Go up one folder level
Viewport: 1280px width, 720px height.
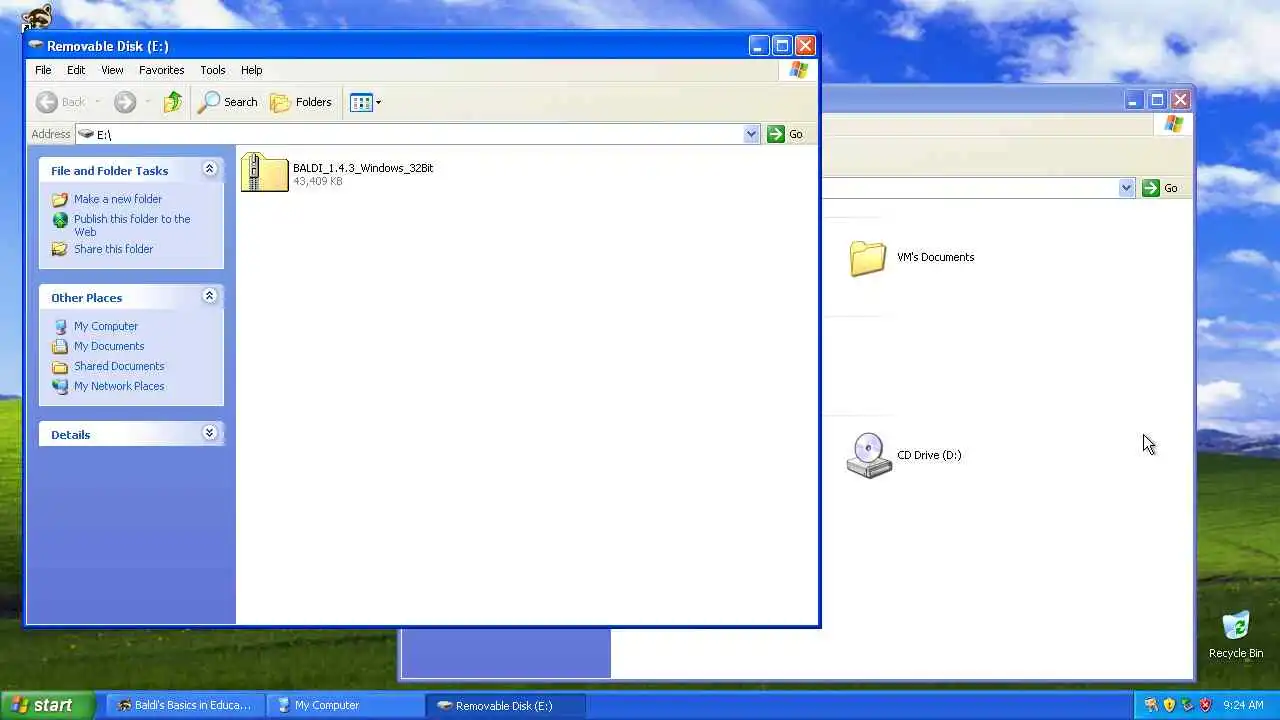pyautogui.click(x=173, y=102)
